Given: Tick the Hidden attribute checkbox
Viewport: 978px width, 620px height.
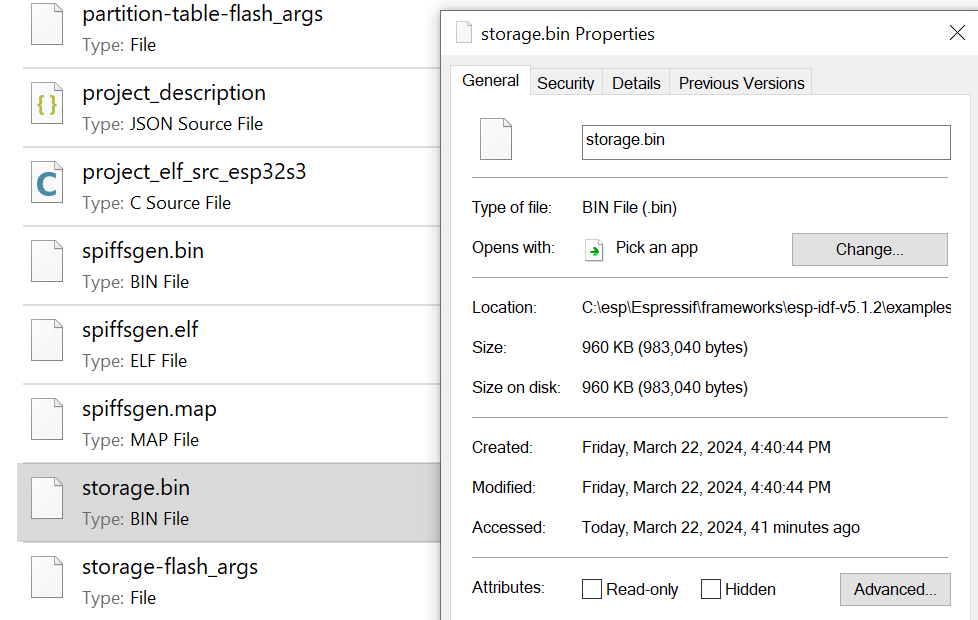Looking at the screenshot, I should (711, 589).
